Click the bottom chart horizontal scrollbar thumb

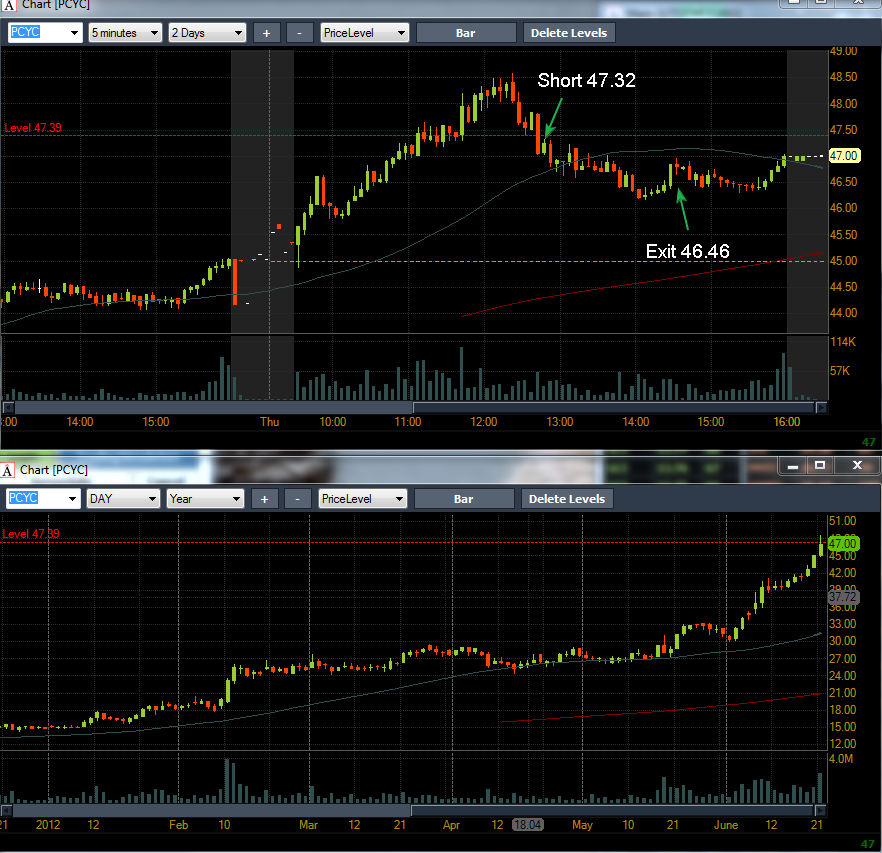[x=613, y=810]
